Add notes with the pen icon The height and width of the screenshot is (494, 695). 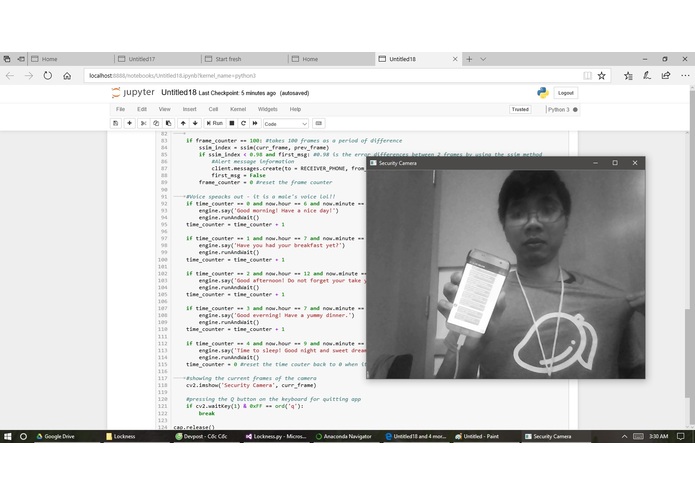(647, 76)
